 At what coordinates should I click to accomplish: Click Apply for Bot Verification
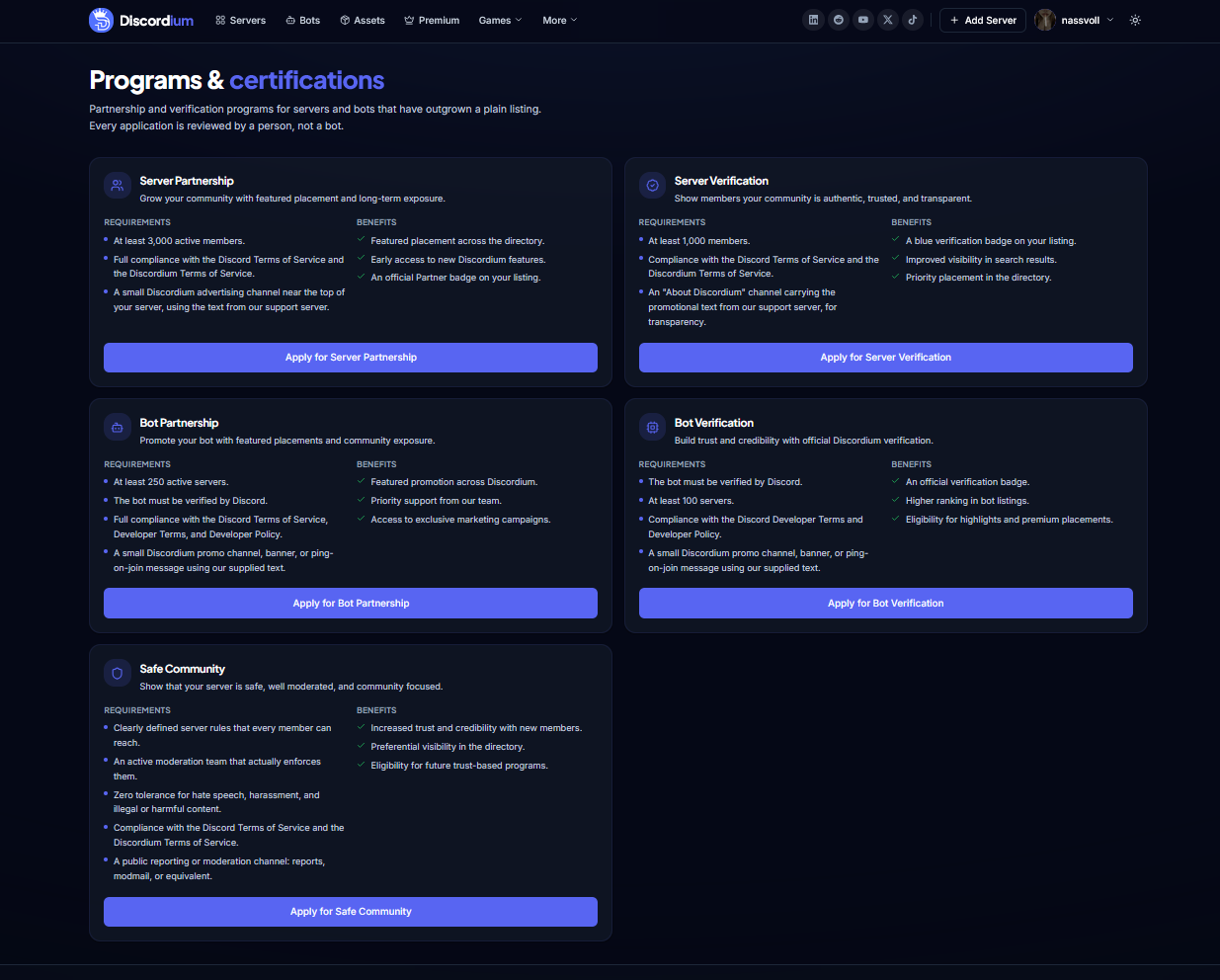885,604
